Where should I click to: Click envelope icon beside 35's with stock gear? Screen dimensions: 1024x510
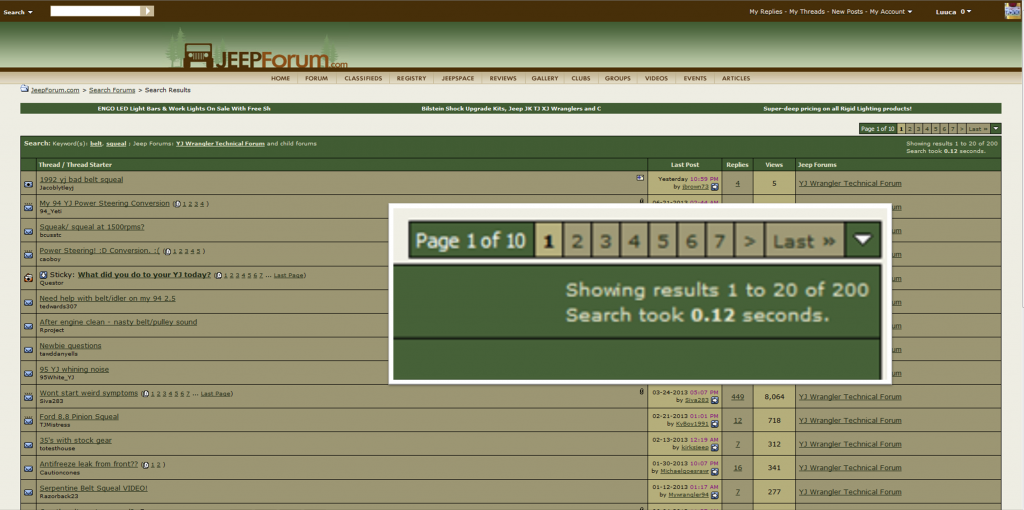click(29, 444)
